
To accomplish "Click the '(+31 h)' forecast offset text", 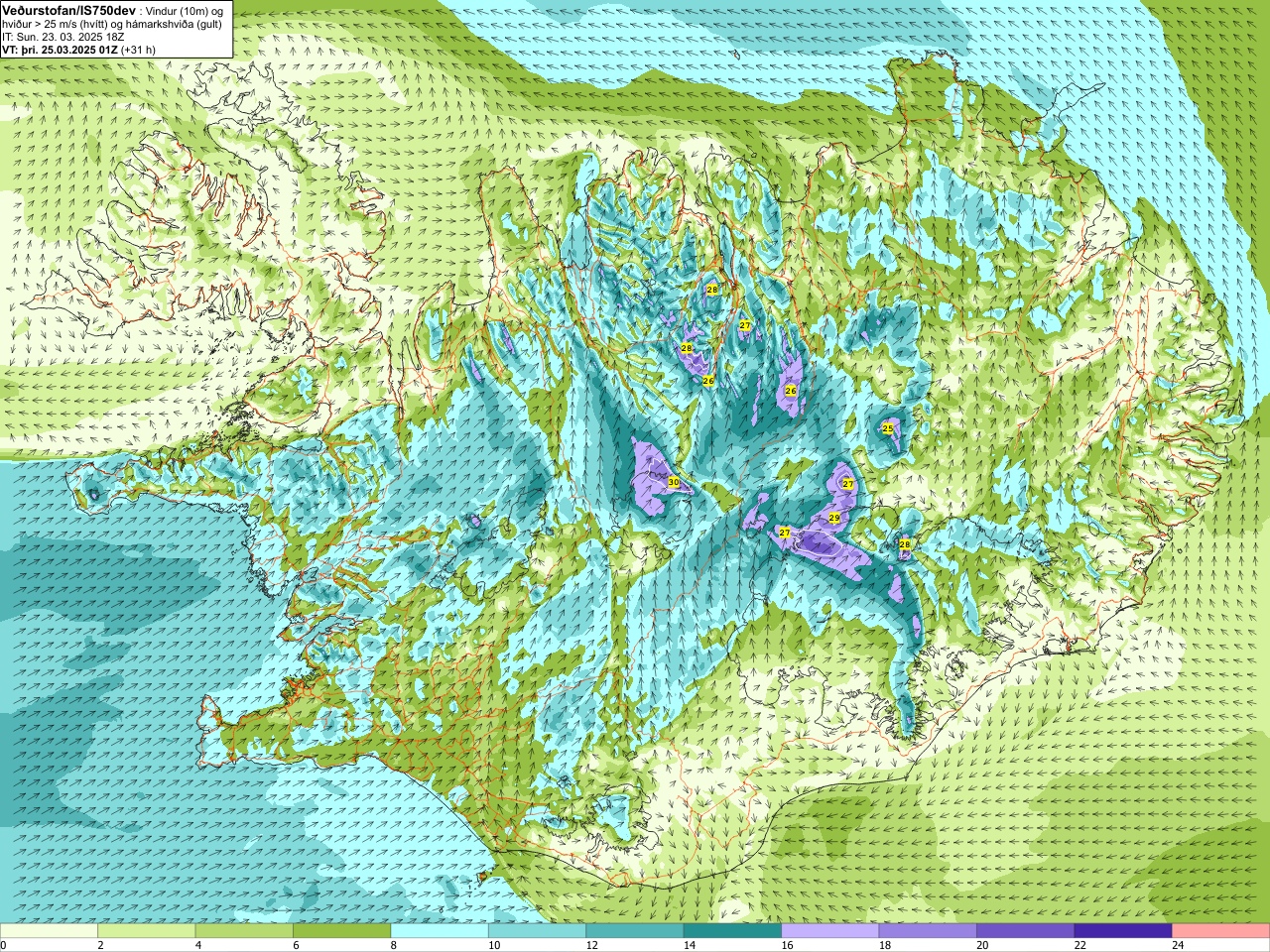I will click(x=137, y=50).
